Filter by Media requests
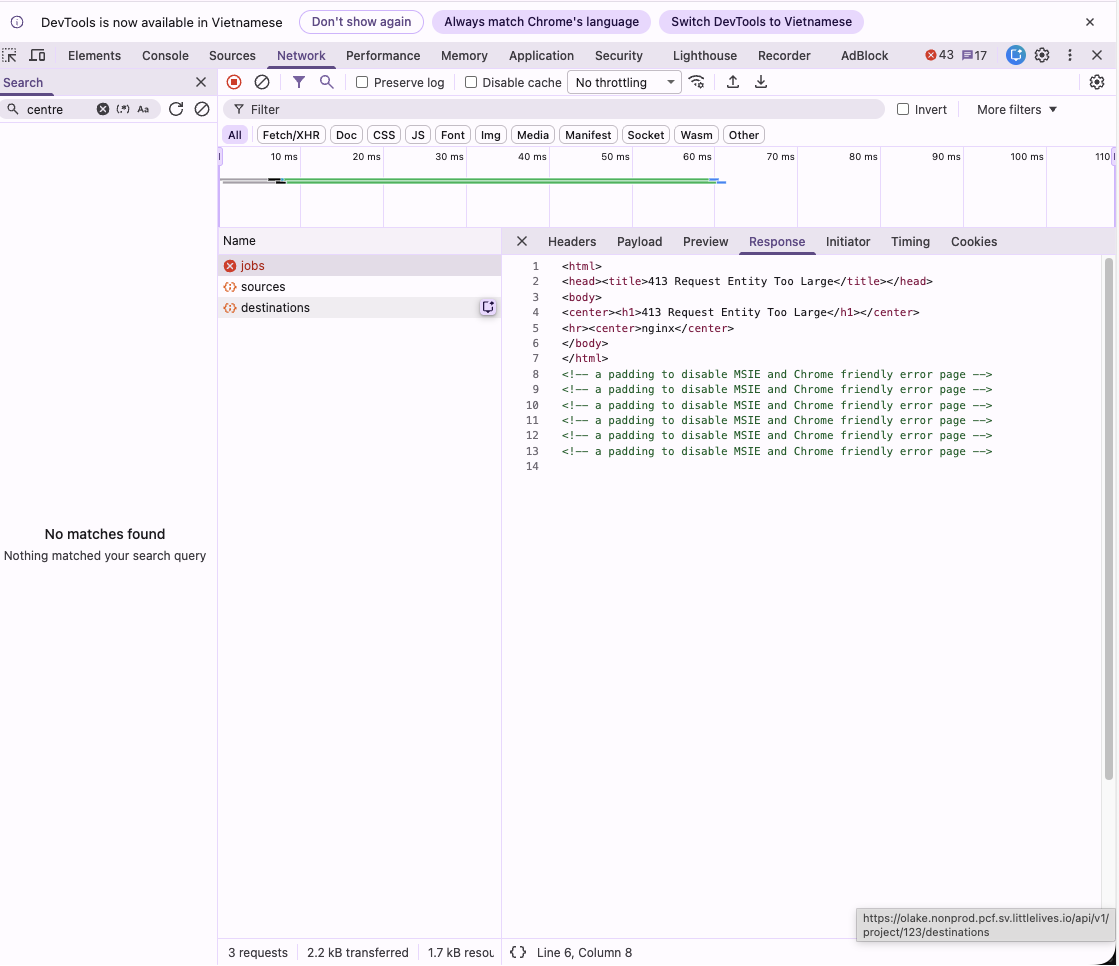 tap(533, 135)
